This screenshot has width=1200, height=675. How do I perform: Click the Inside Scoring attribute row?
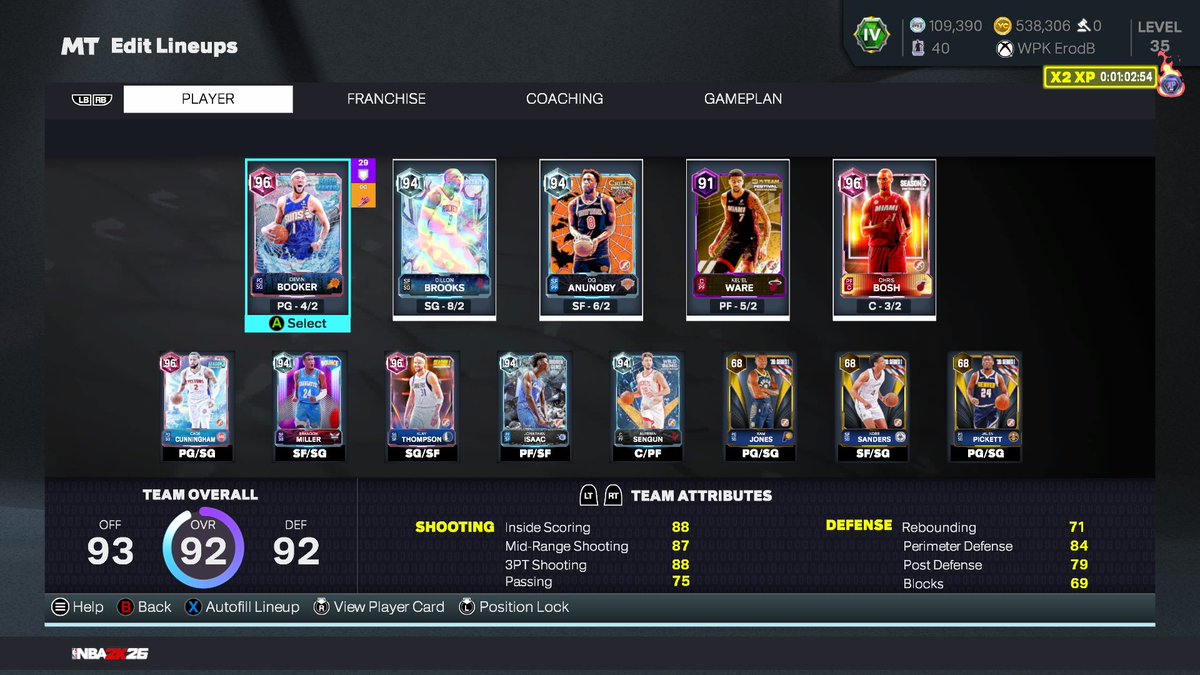pos(596,527)
